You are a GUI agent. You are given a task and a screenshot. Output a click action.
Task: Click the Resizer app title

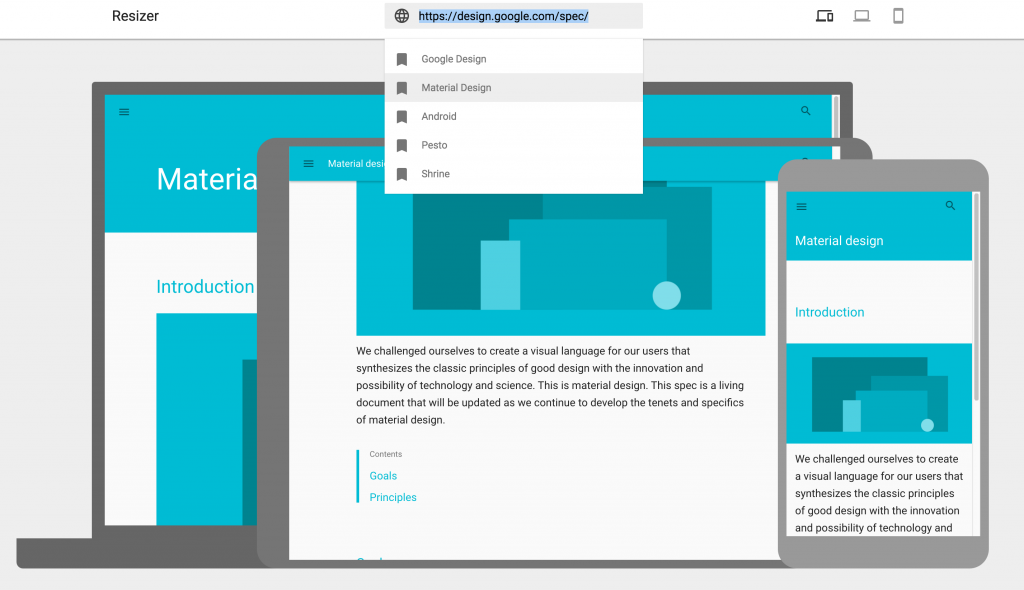(x=135, y=16)
